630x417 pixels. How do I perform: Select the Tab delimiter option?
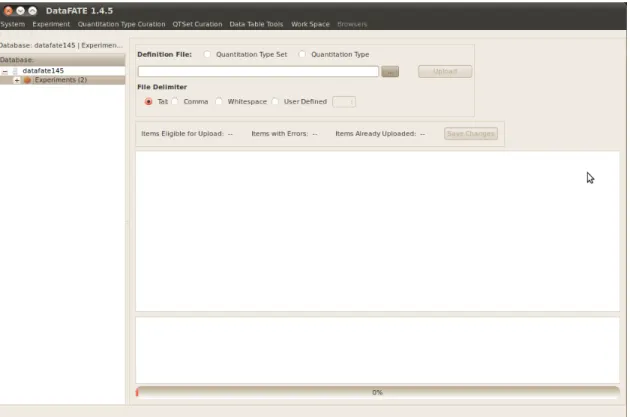(149, 102)
